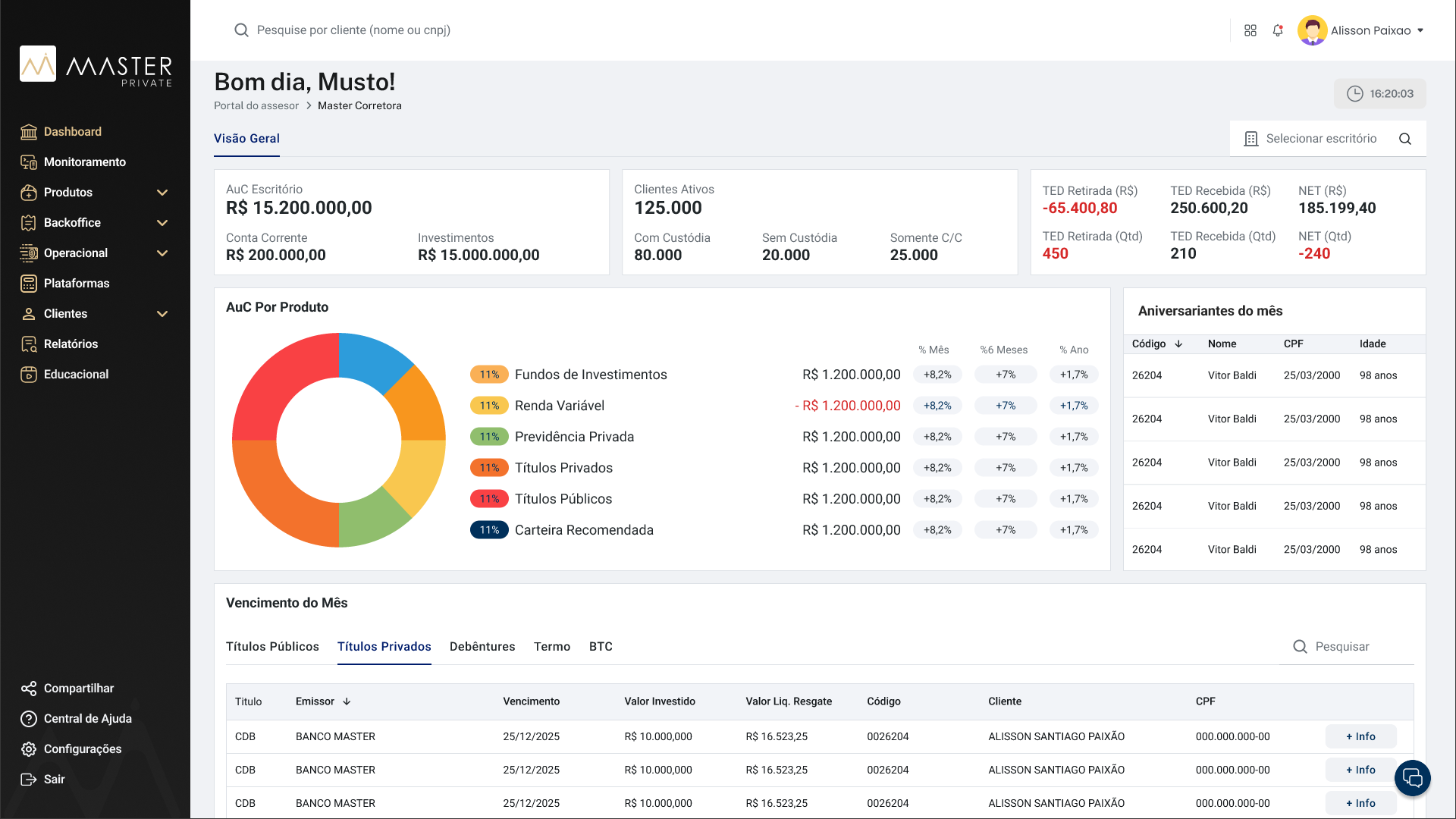Click the Clientes person icon

coord(29,314)
